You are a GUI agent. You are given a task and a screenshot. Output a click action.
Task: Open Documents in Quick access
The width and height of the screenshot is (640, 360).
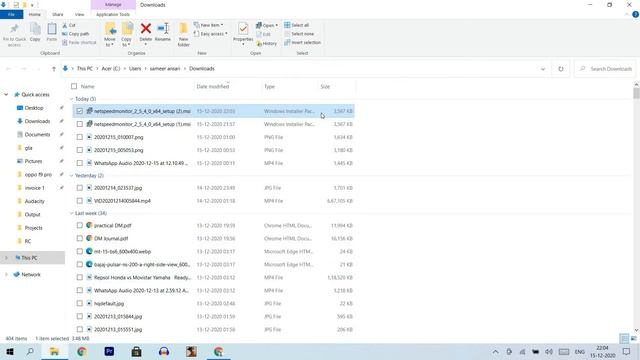click(38, 135)
